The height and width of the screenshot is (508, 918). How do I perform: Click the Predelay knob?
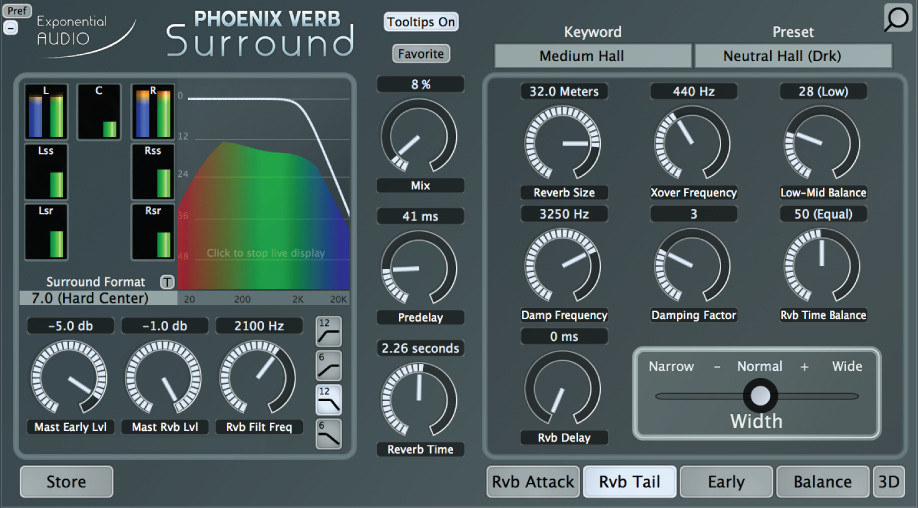tap(419, 268)
